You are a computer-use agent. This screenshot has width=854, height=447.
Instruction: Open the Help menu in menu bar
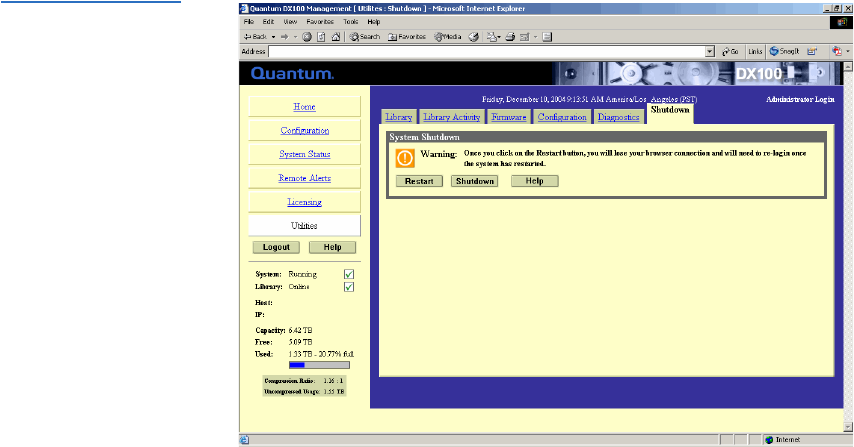click(x=374, y=22)
